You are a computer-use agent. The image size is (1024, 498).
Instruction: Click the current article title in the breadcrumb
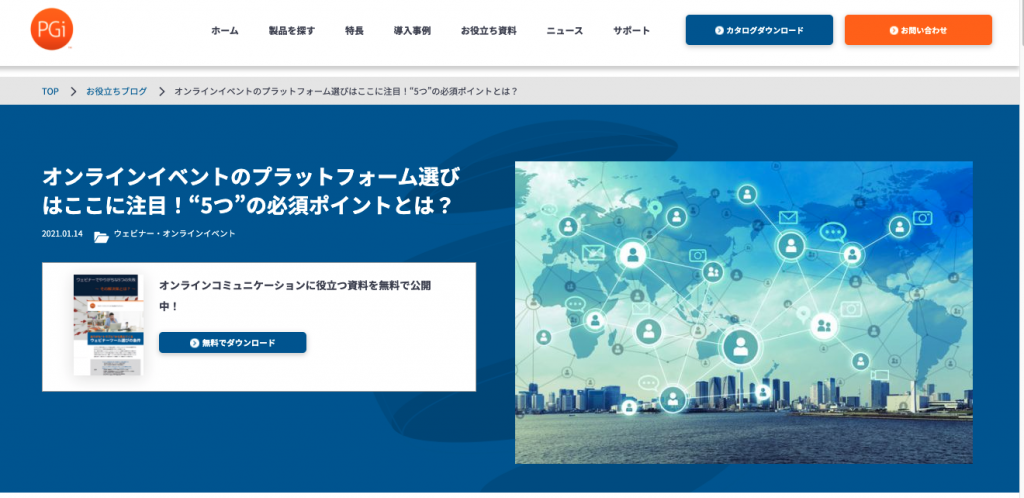tap(346, 91)
